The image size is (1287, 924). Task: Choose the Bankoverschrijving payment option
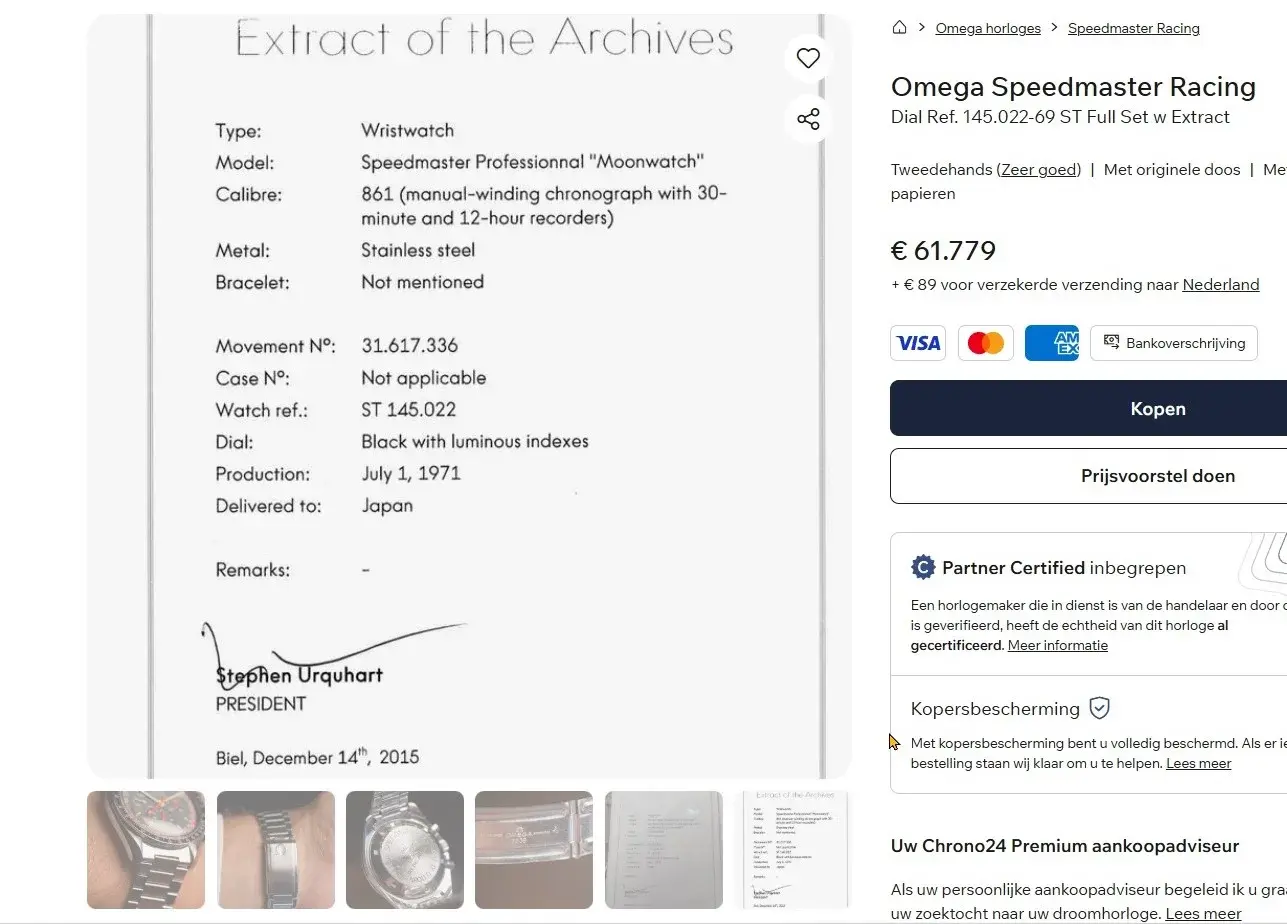1174,343
